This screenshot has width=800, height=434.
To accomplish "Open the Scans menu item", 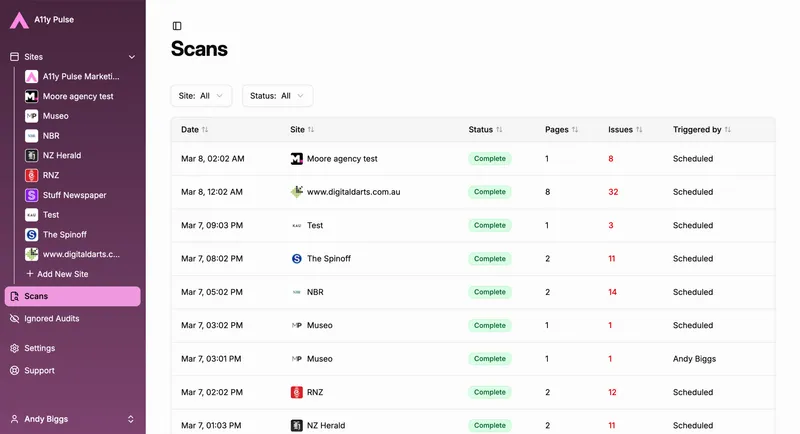I will click(72, 296).
